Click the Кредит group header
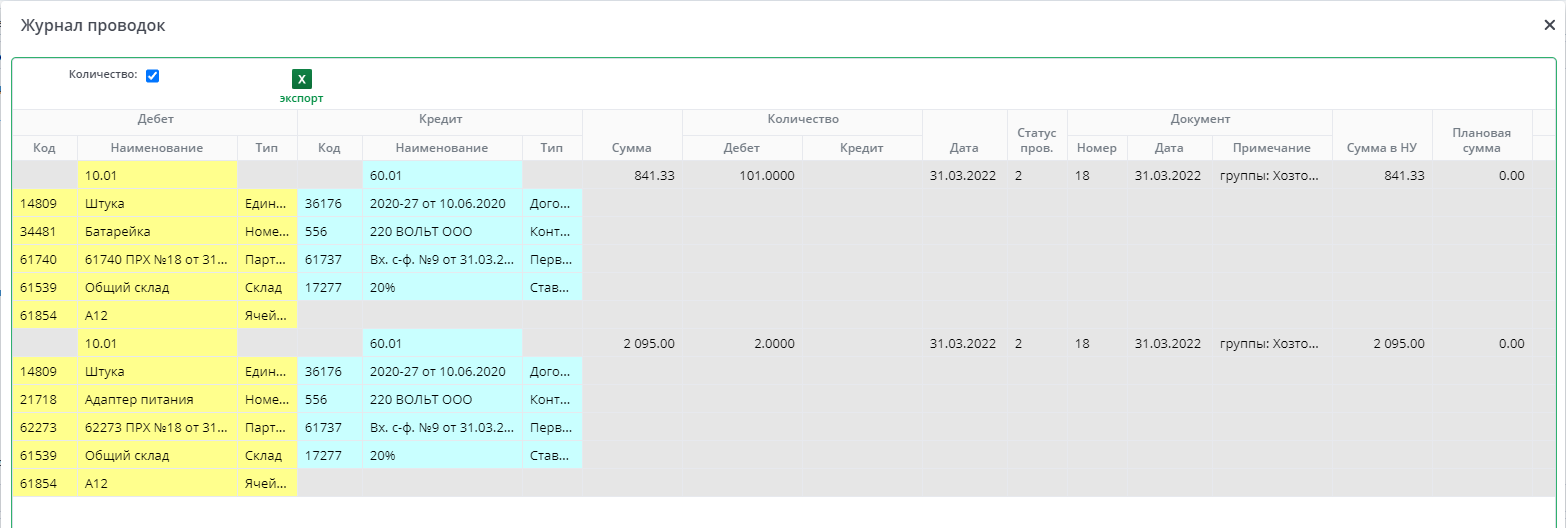The height and width of the screenshot is (528, 1566). pos(440,119)
